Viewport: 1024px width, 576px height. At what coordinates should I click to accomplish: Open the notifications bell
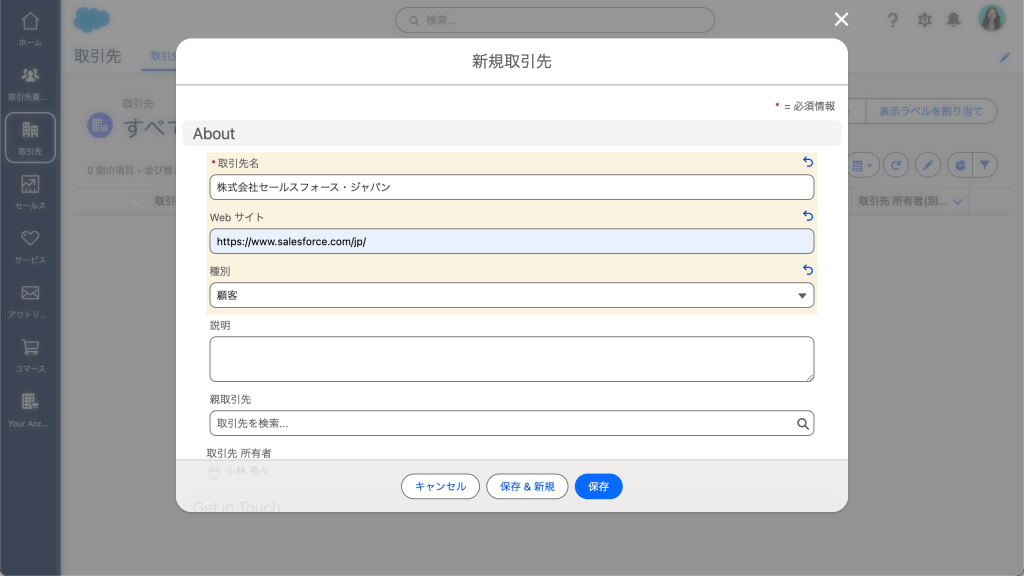953,20
